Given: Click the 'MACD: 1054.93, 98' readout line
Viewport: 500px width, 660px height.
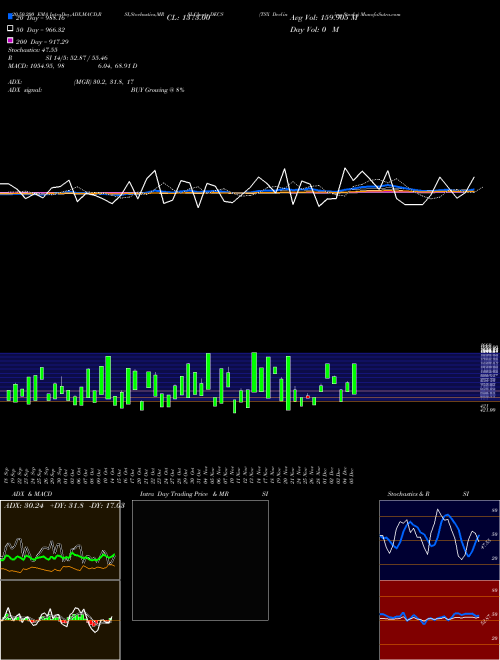Looking at the screenshot, I should [x=36, y=66].
